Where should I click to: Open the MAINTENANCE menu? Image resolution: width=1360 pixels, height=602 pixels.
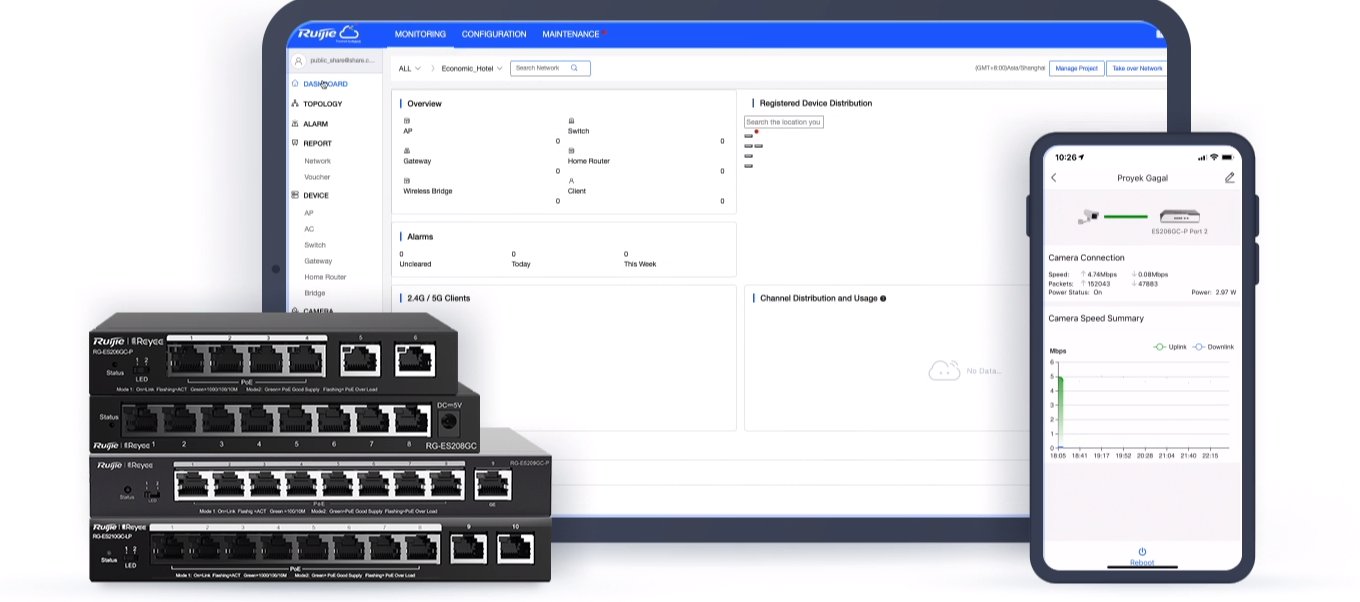point(571,34)
